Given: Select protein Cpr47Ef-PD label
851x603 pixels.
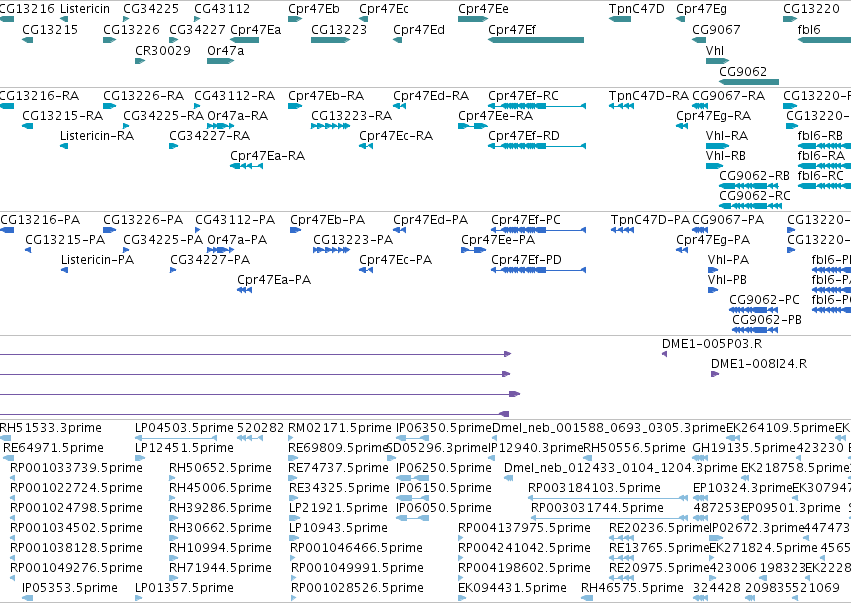Looking at the screenshot, I should pyautogui.click(x=526, y=260).
